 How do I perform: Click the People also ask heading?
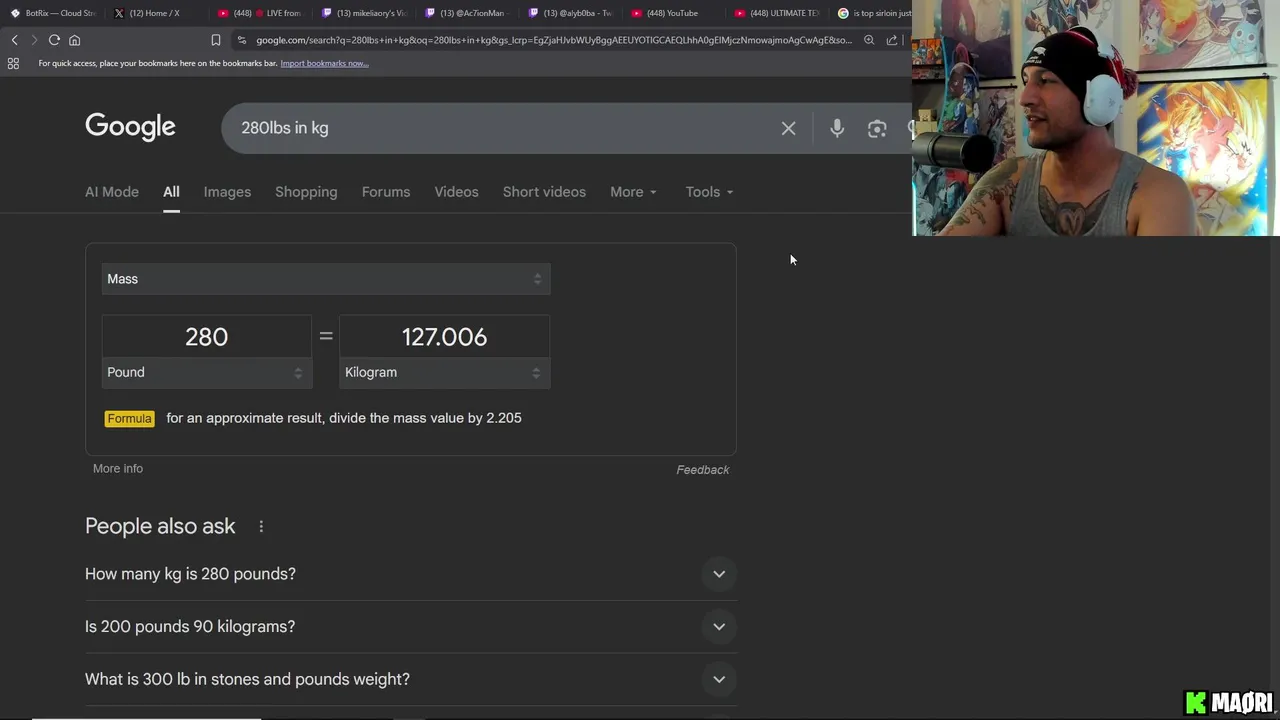[x=160, y=526]
